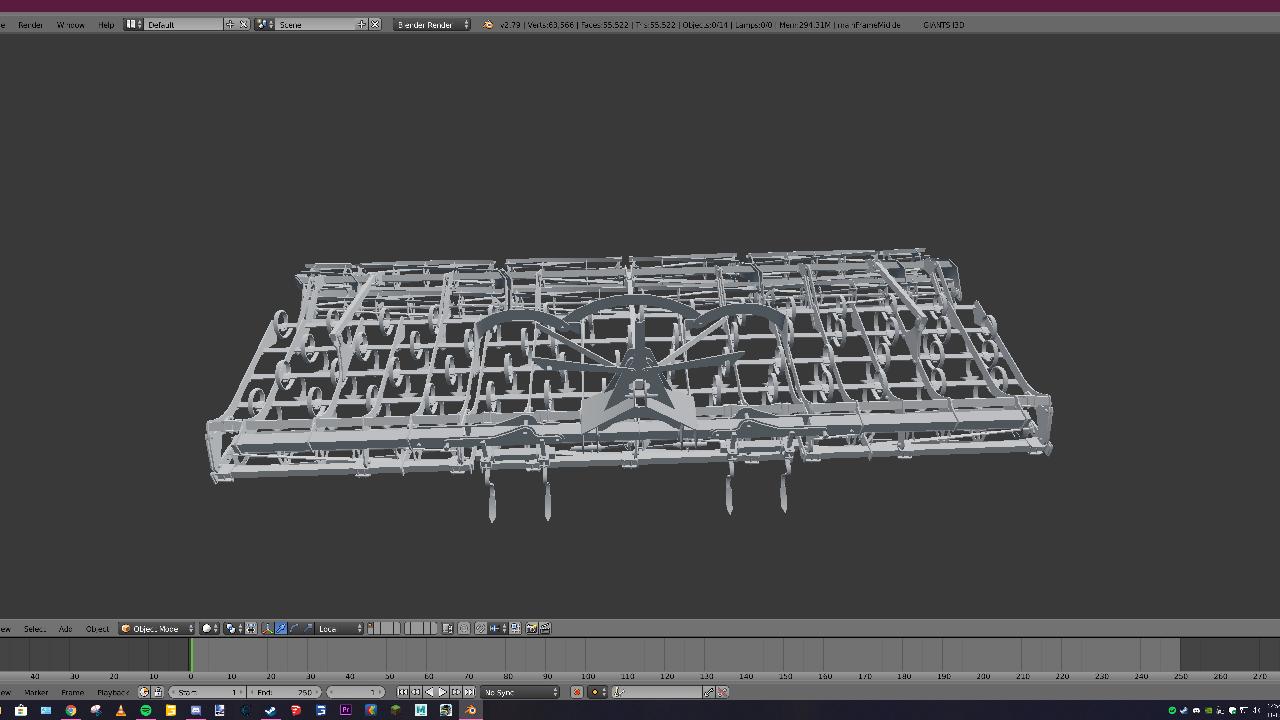
Task: Toggle lock time to other windows
Action: pos(158,692)
